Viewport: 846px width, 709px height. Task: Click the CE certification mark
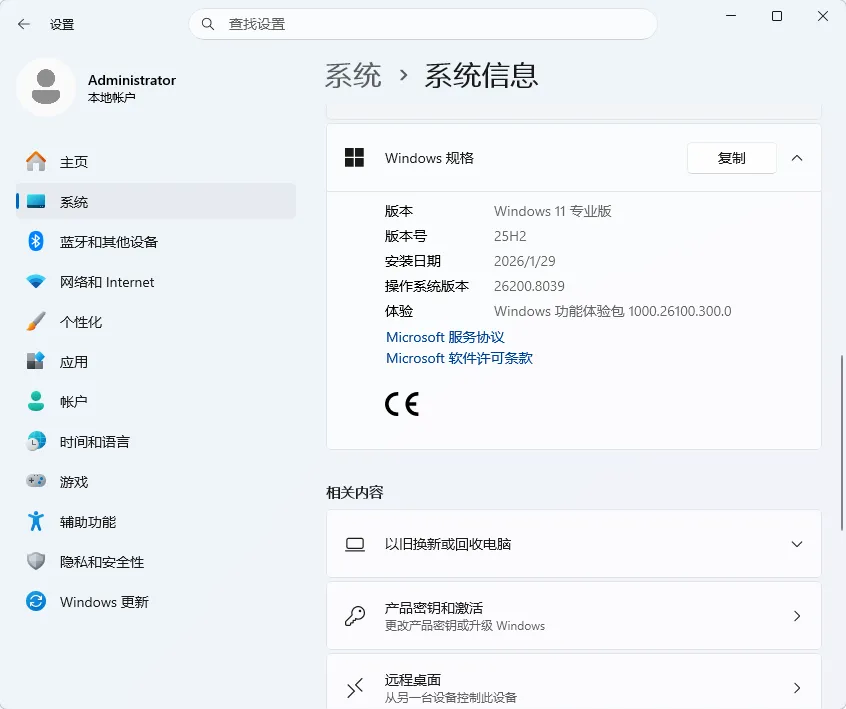click(402, 404)
